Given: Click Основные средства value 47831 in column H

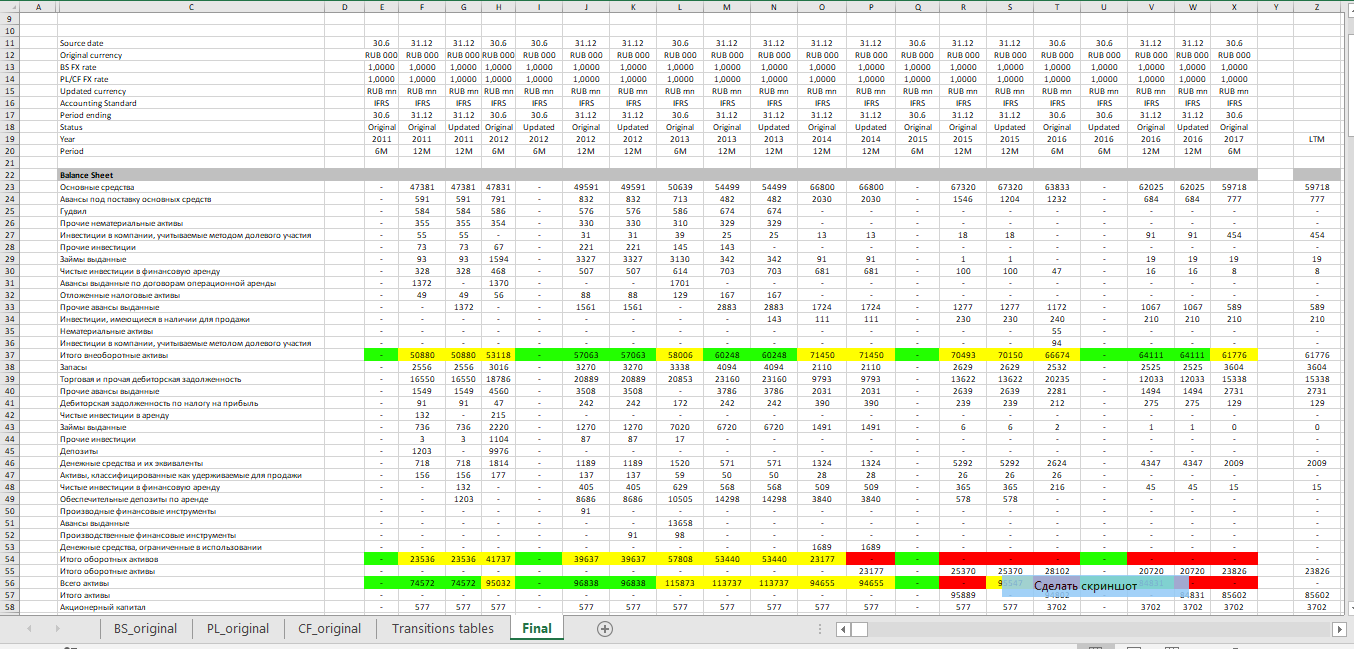Looking at the screenshot, I should [497, 187].
